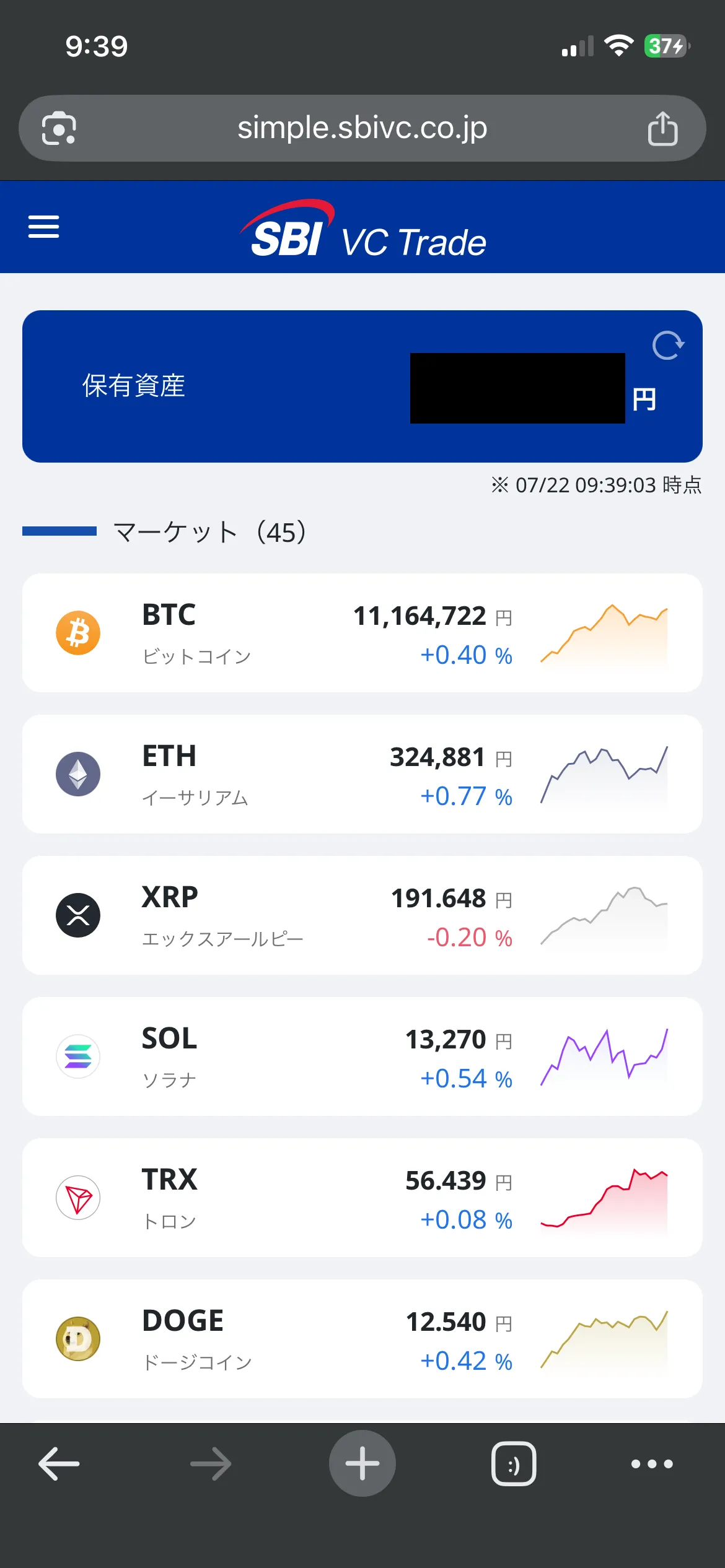Open a new browser tab
This screenshot has width=725, height=1568.
(362, 1464)
